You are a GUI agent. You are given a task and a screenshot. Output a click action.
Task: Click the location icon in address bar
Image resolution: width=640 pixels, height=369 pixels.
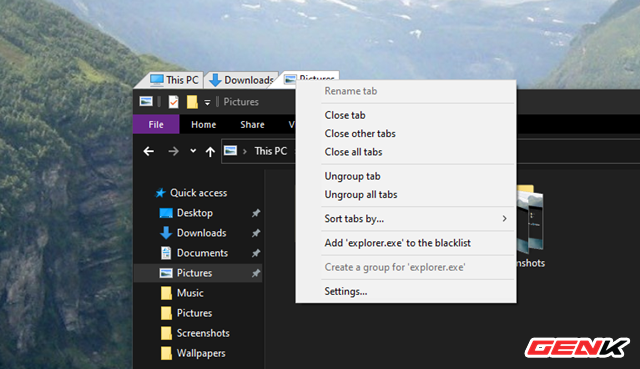tap(230, 151)
